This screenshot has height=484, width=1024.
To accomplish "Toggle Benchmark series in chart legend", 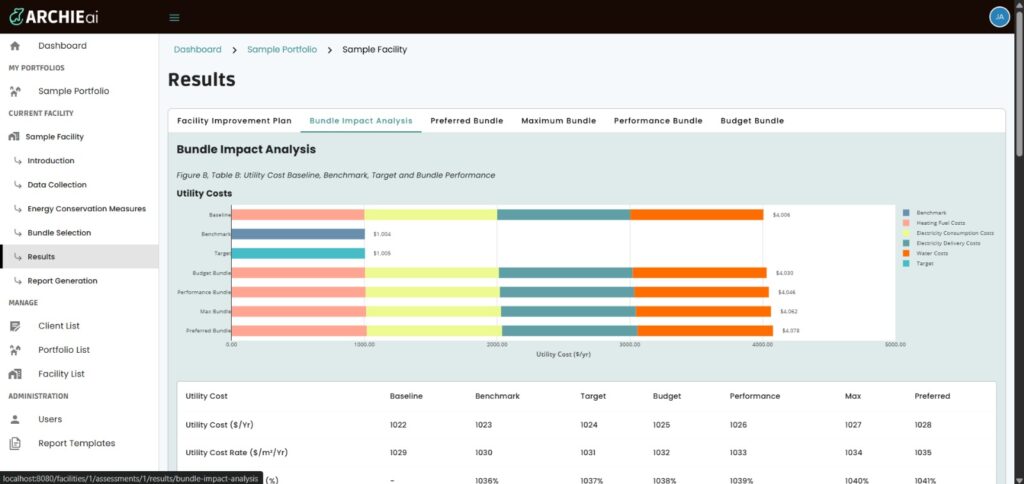I will coord(906,213).
